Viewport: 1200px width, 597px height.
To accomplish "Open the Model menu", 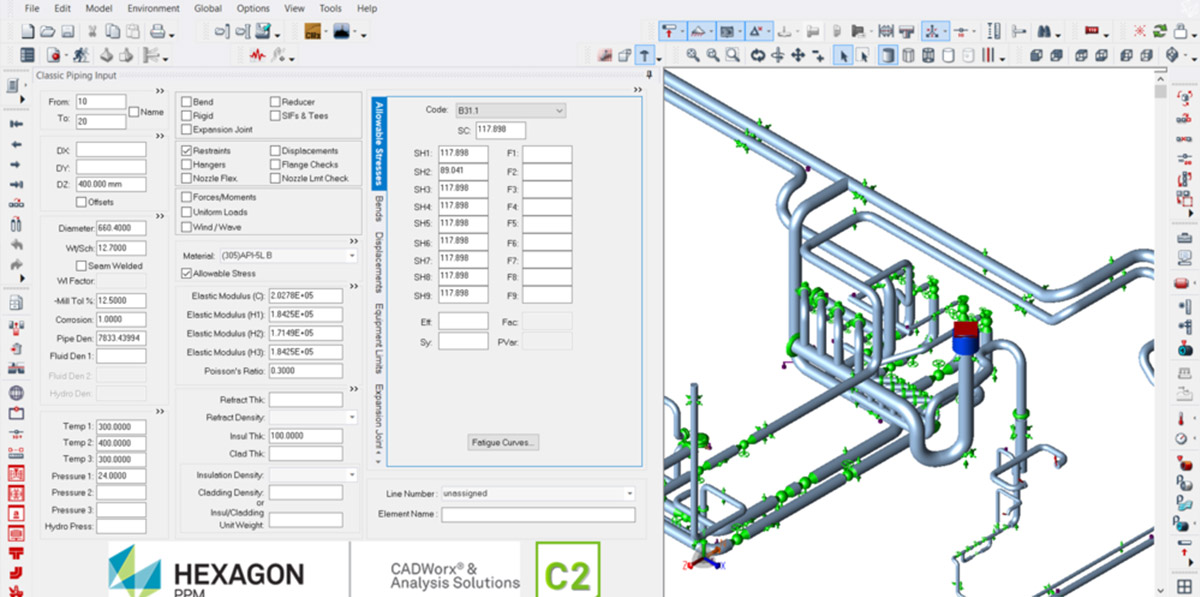I will (x=99, y=8).
